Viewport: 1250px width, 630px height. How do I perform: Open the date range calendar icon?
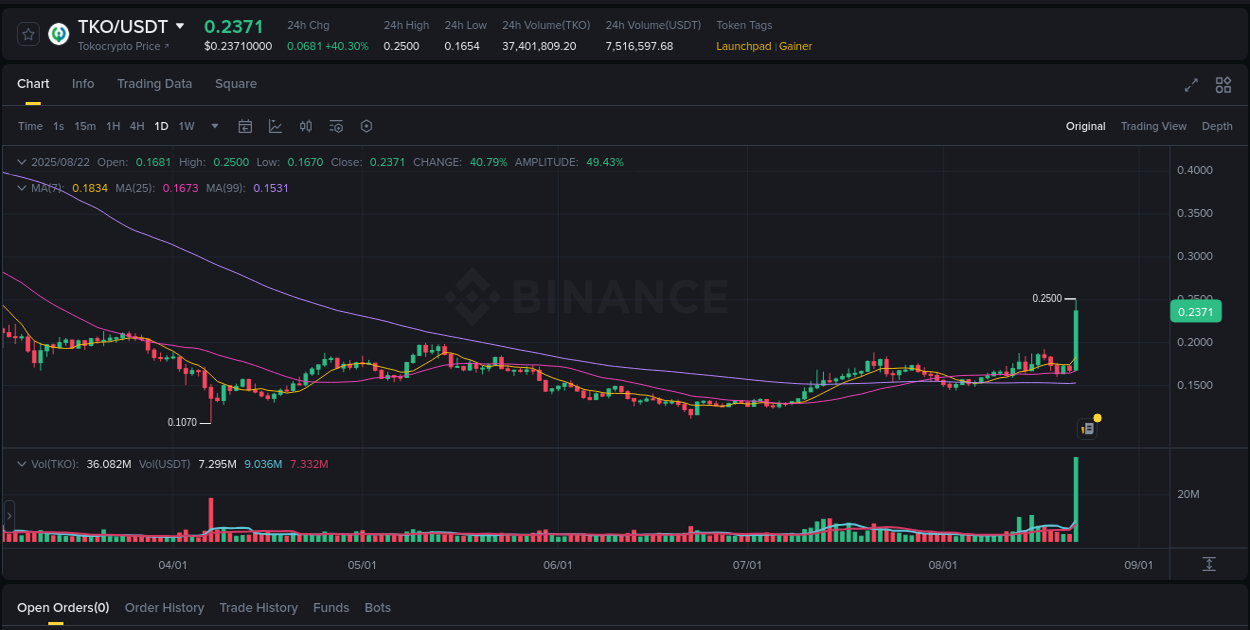coord(245,126)
